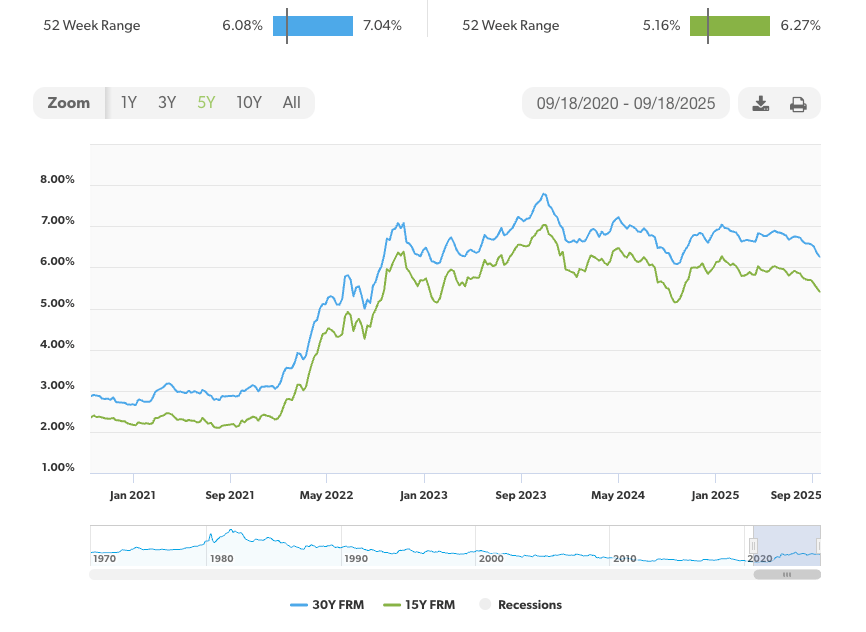Toggle the 15Y FRM series label
This screenshot has width=866, height=632.
pyautogui.click(x=431, y=605)
